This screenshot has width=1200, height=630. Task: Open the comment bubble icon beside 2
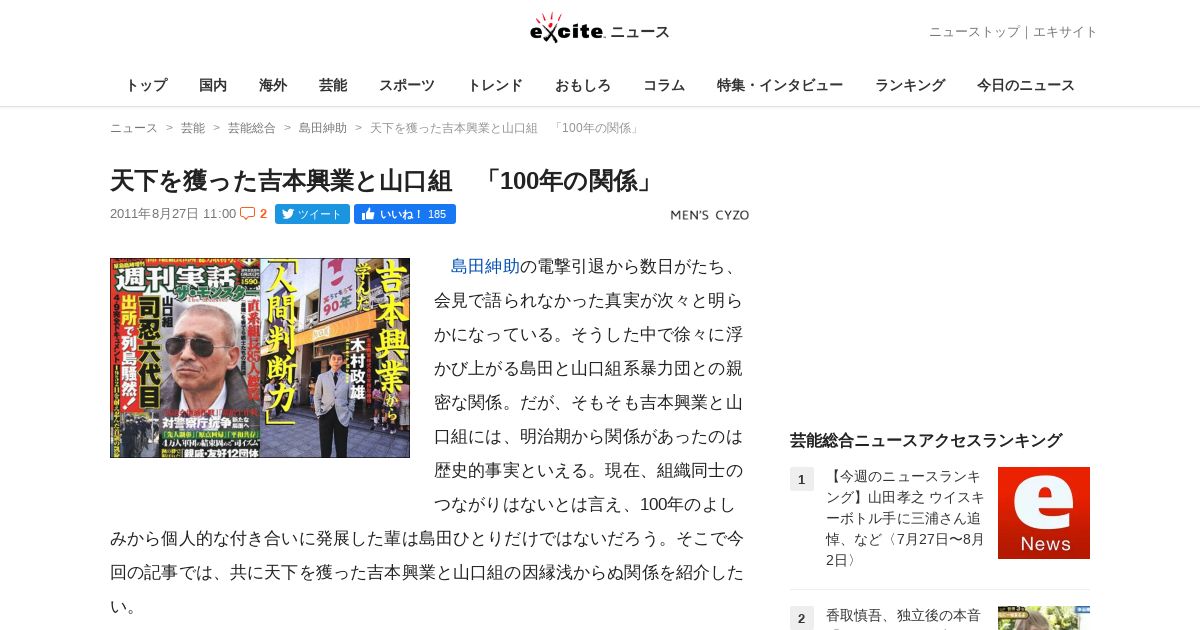247,213
